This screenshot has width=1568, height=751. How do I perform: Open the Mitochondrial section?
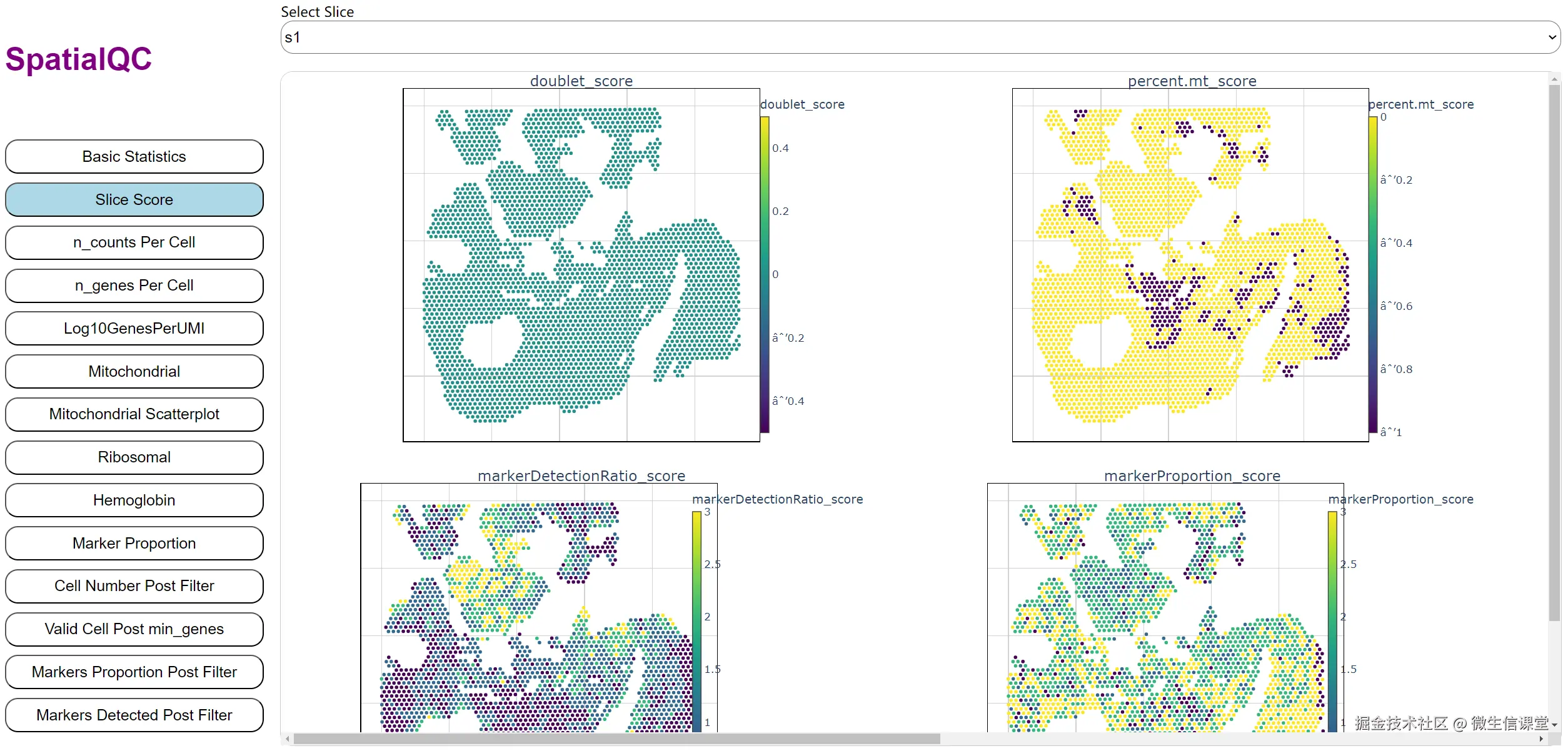pos(134,372)
